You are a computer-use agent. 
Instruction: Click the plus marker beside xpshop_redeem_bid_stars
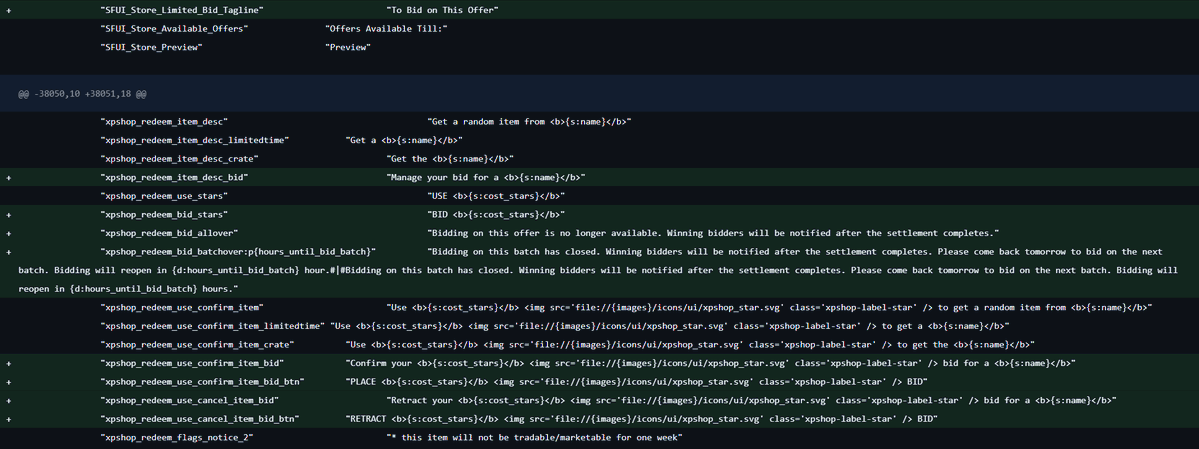[8, 214]
